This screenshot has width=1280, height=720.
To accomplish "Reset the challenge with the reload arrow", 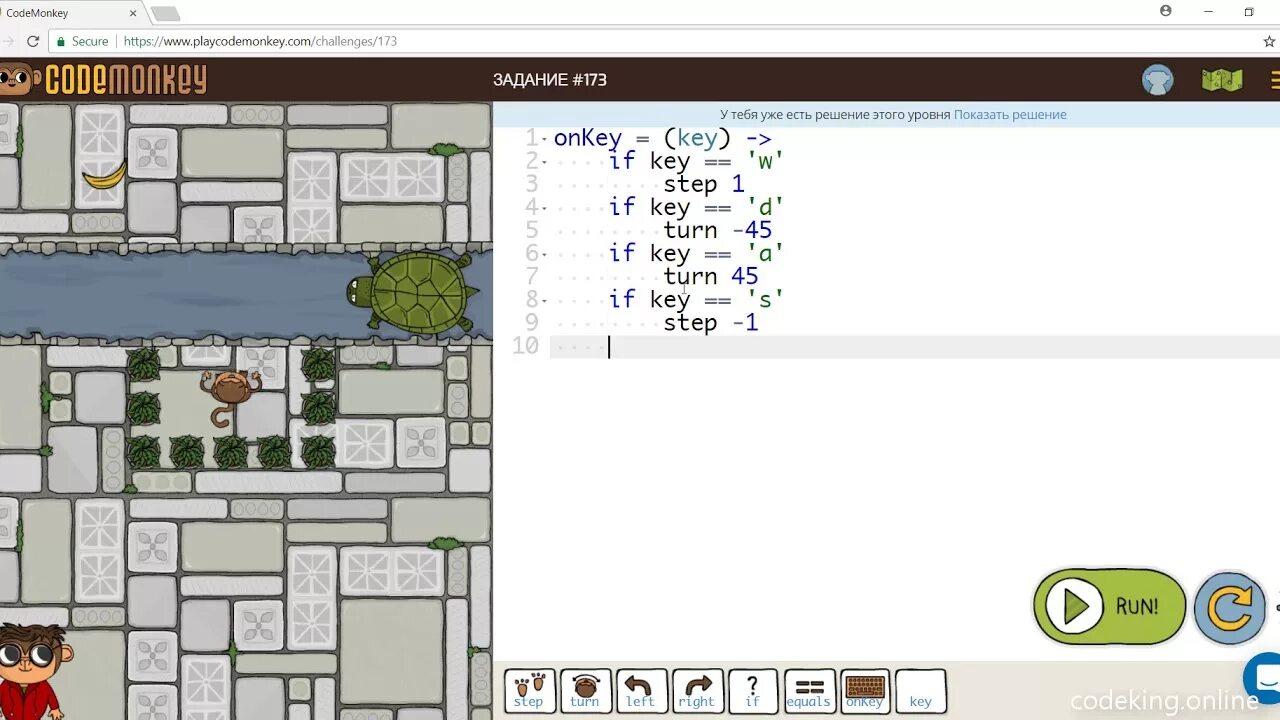I will (x=1230, y=607).
